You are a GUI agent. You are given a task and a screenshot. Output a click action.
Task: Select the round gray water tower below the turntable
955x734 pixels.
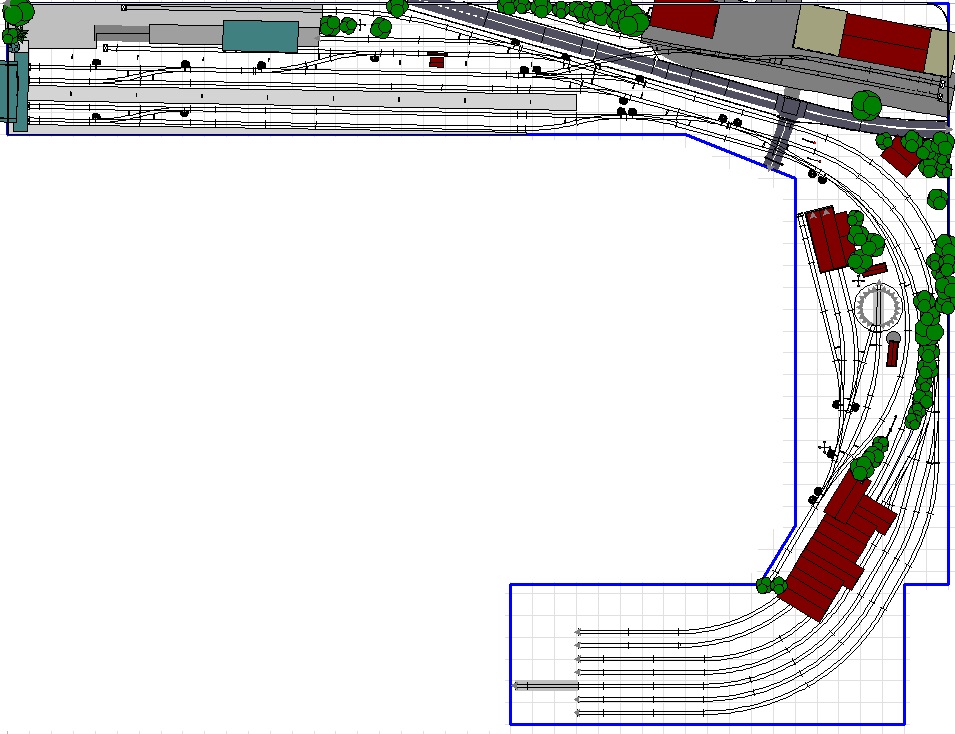(x=893, y=339)
